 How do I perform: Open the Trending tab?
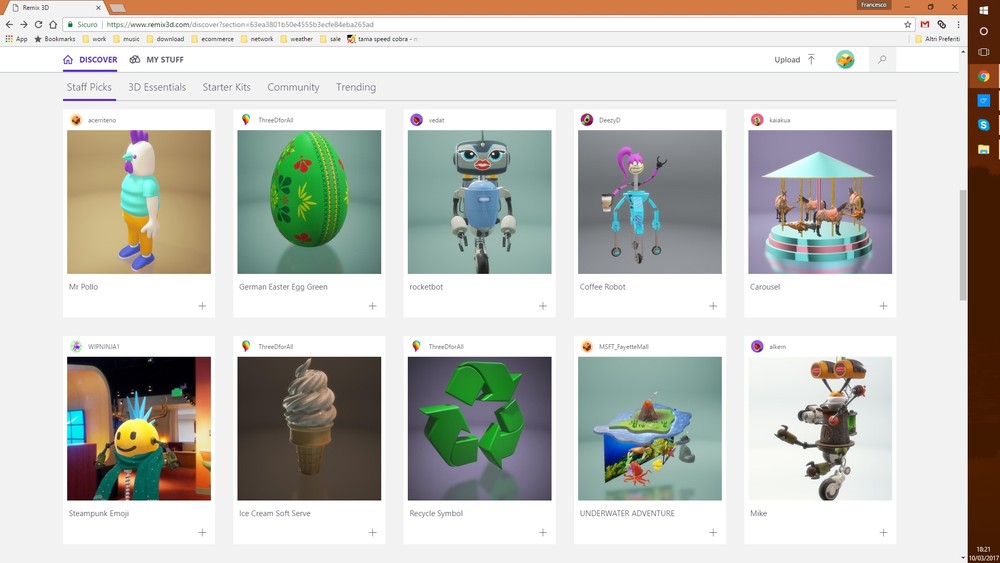click(x=356, y=87)
